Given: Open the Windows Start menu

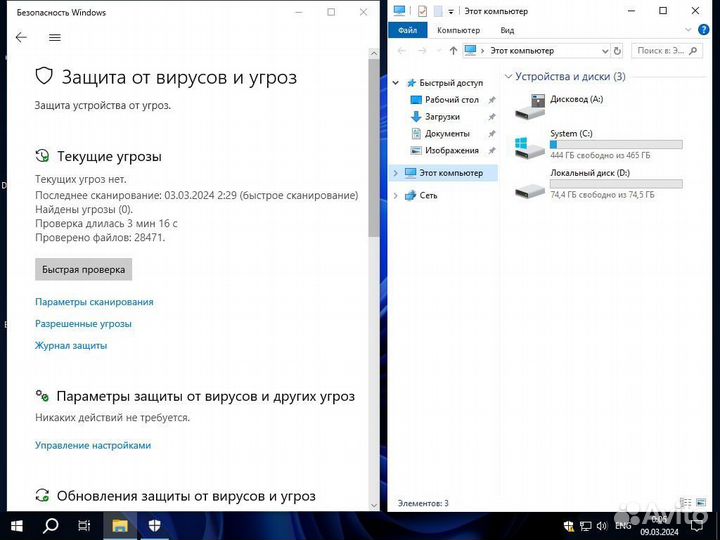Looking at the screenshot, I should click(x=17, y=526).
